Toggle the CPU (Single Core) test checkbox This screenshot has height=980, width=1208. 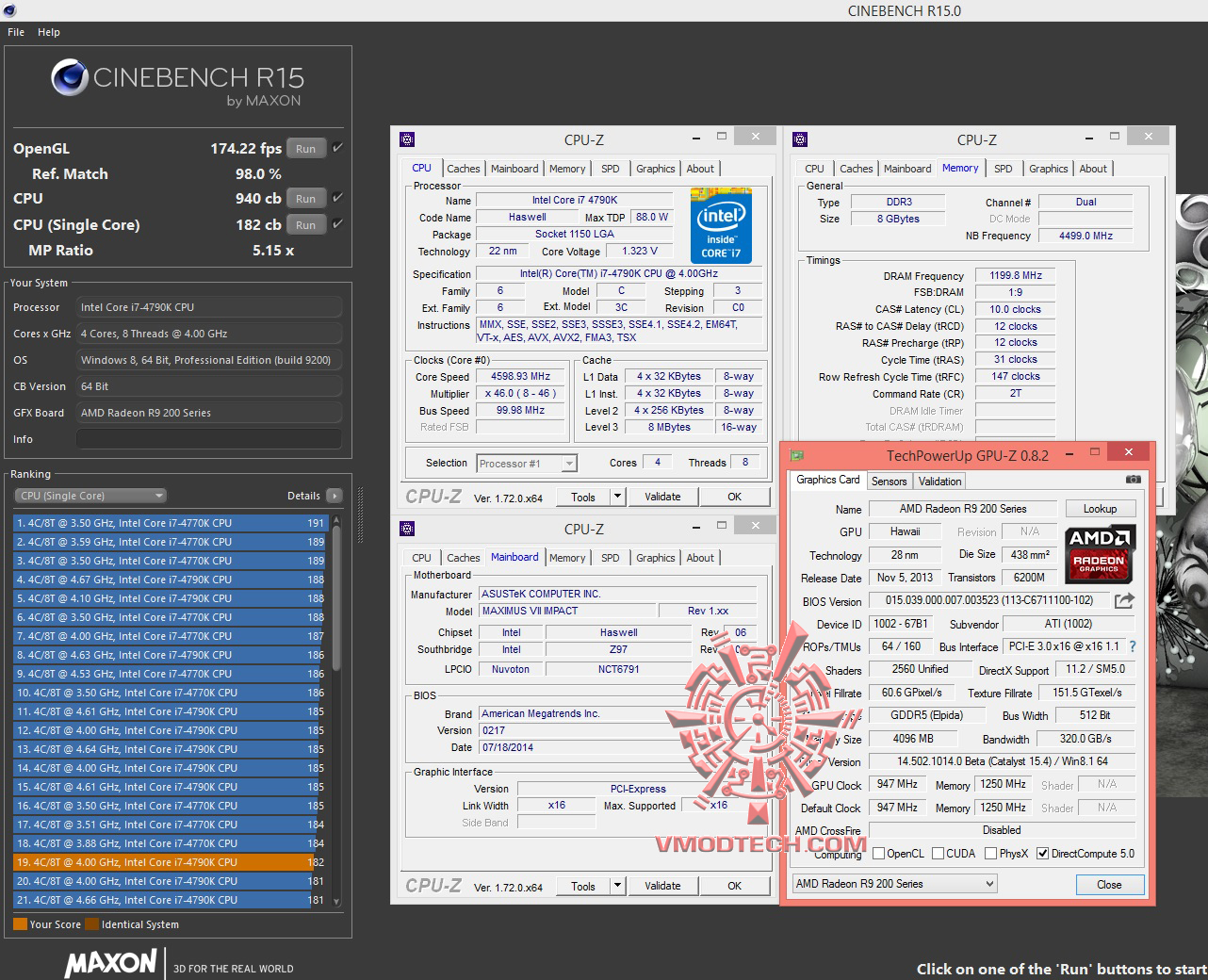tap(337, 224)
